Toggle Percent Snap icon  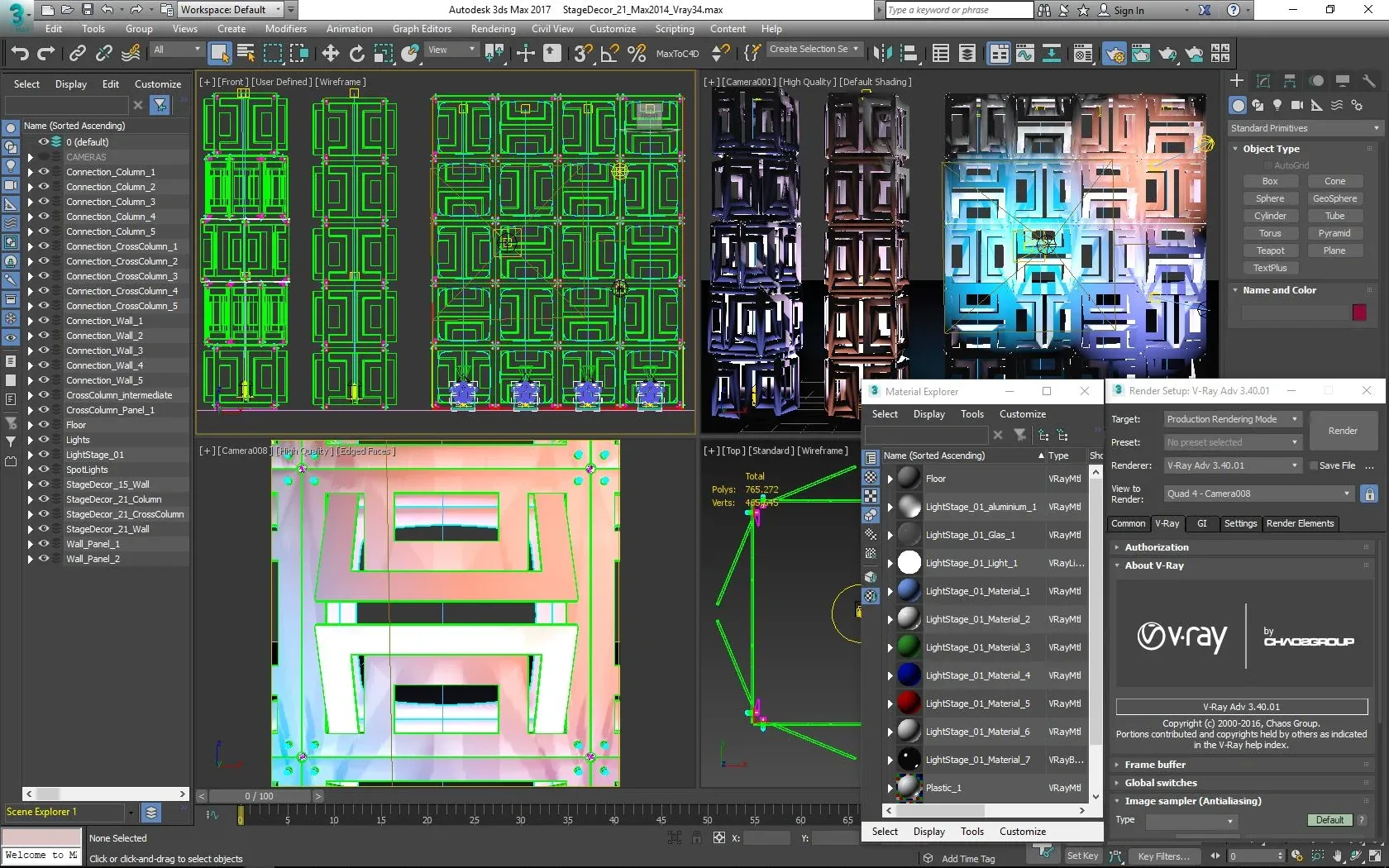click(637, 54)
